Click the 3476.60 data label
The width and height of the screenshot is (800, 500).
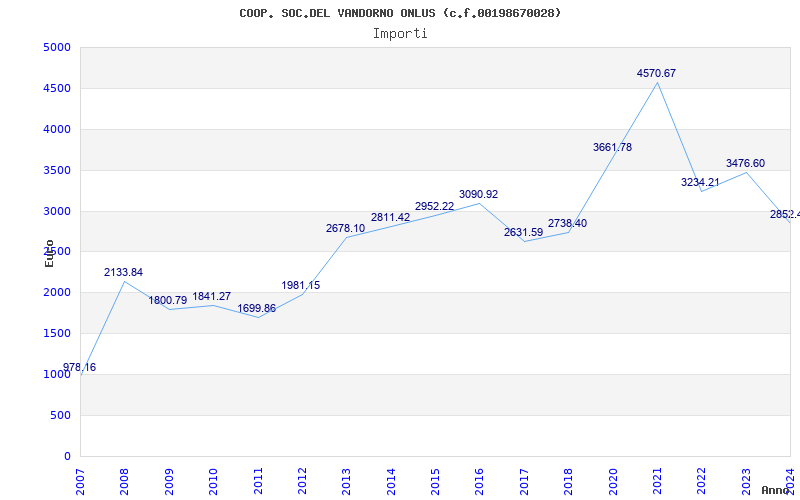(745, 163)
